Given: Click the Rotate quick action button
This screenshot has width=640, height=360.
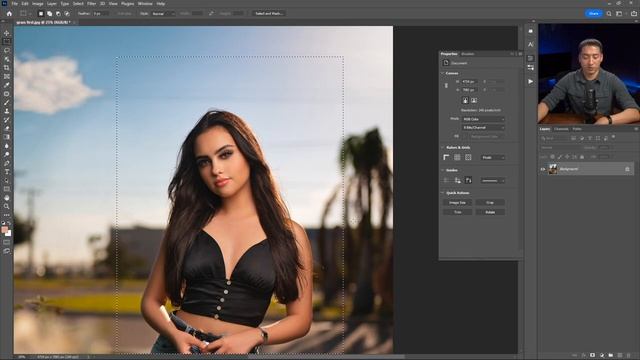Looking at the screenshot, I should 490,212.
